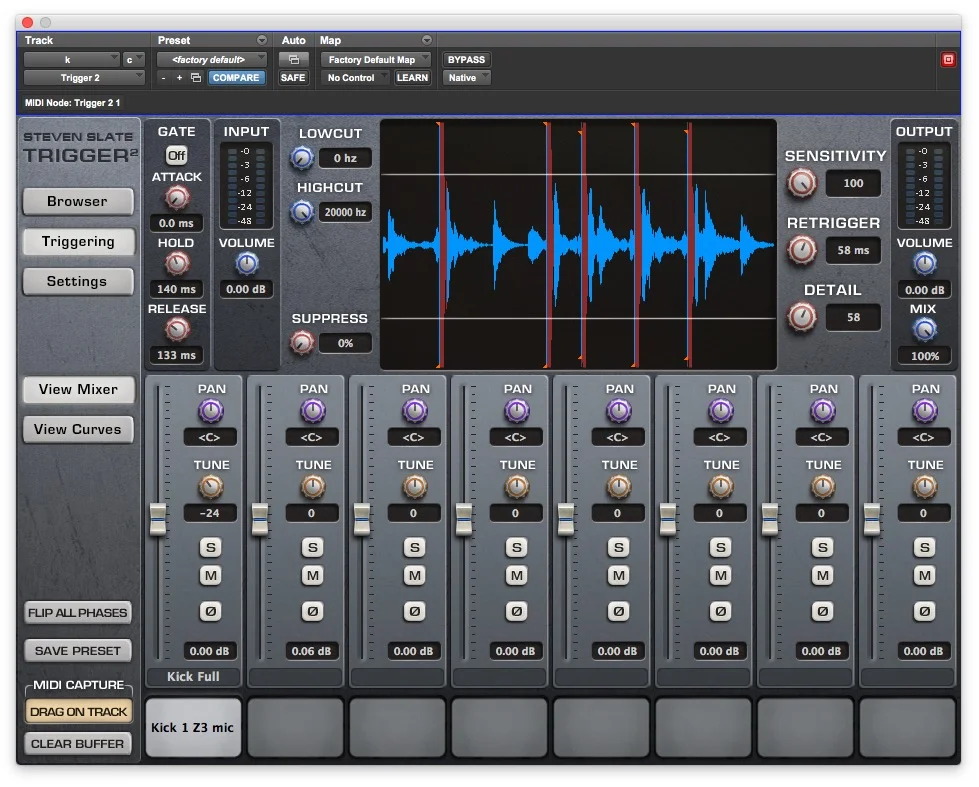This screenshot has width=979, height=787.
Task: Open the Trigger 2 plugin selector dropdown
Action: 84,77
